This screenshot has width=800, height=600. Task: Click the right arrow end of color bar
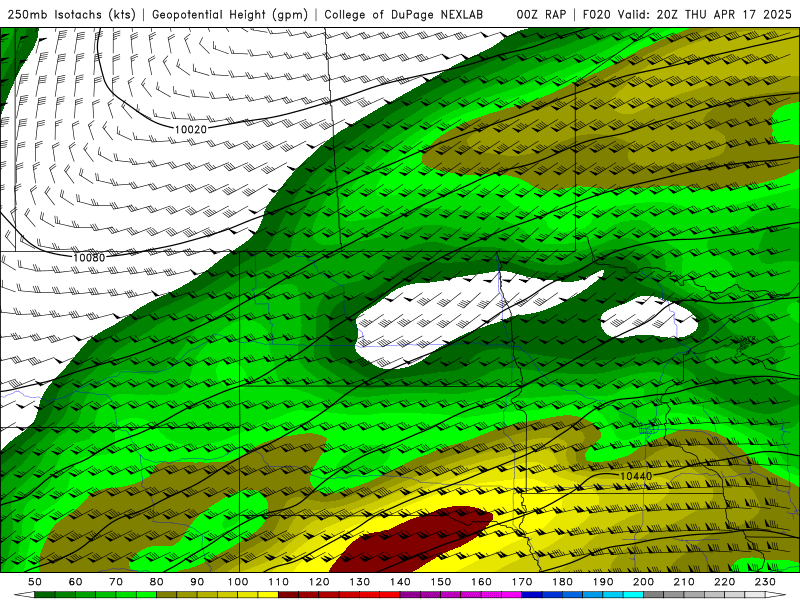click(x=776, y=595)
